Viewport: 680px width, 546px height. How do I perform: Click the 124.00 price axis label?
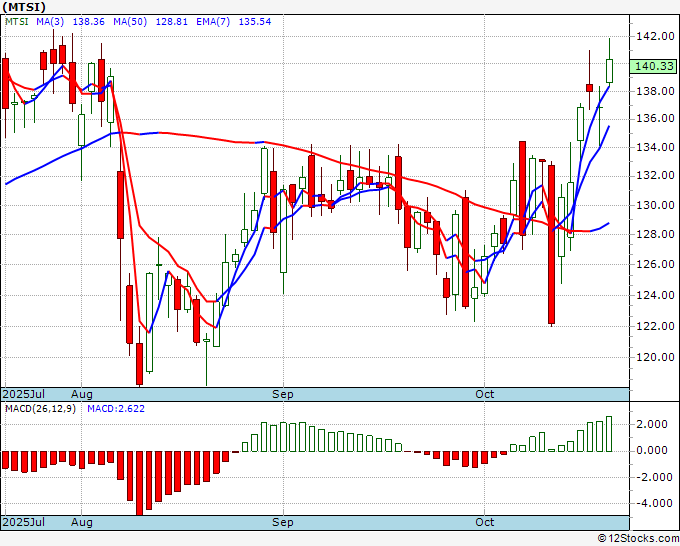655,295
